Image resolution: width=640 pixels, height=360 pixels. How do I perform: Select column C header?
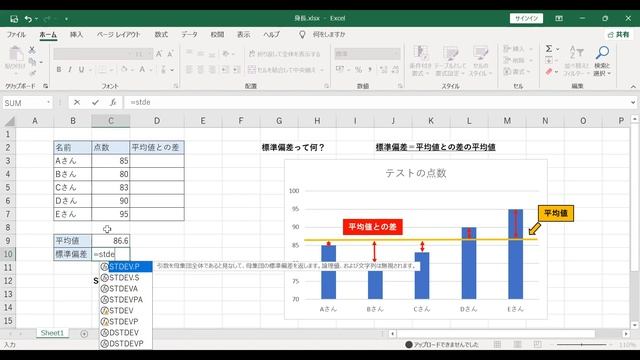click(111, 121)
